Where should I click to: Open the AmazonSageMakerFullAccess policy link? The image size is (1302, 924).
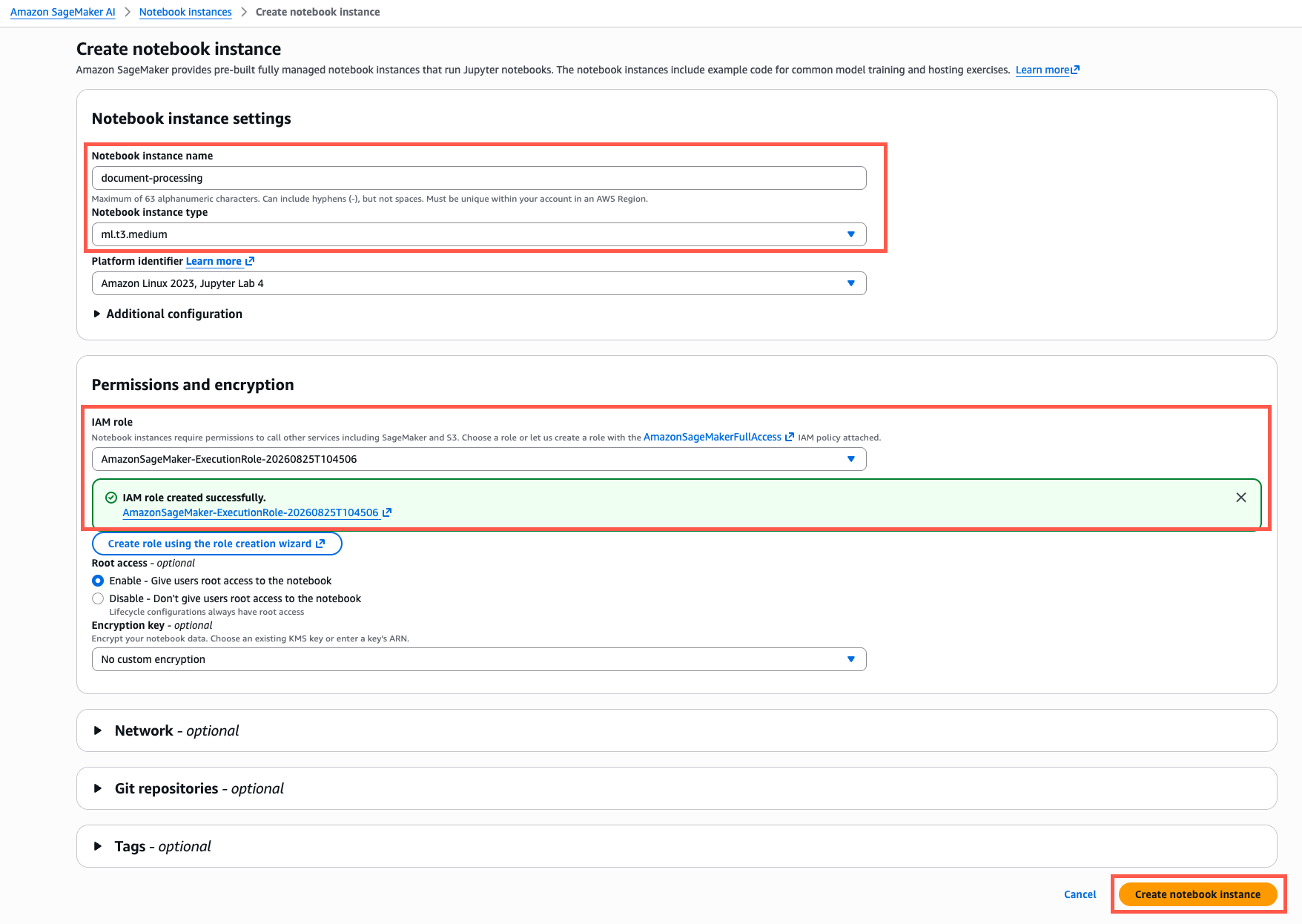coord(713,437)
